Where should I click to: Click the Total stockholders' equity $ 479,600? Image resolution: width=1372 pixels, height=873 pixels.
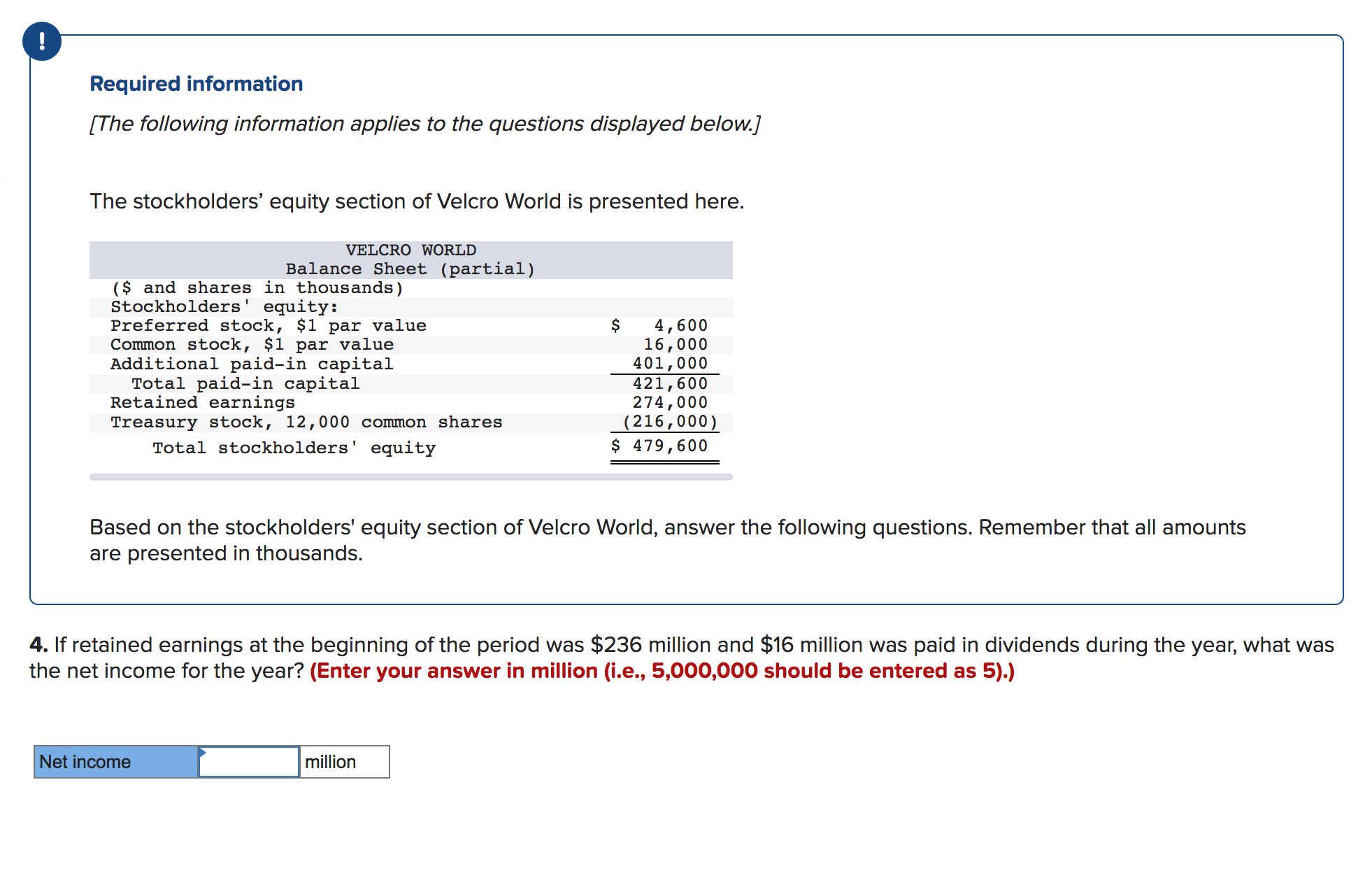tap(659, 446)
